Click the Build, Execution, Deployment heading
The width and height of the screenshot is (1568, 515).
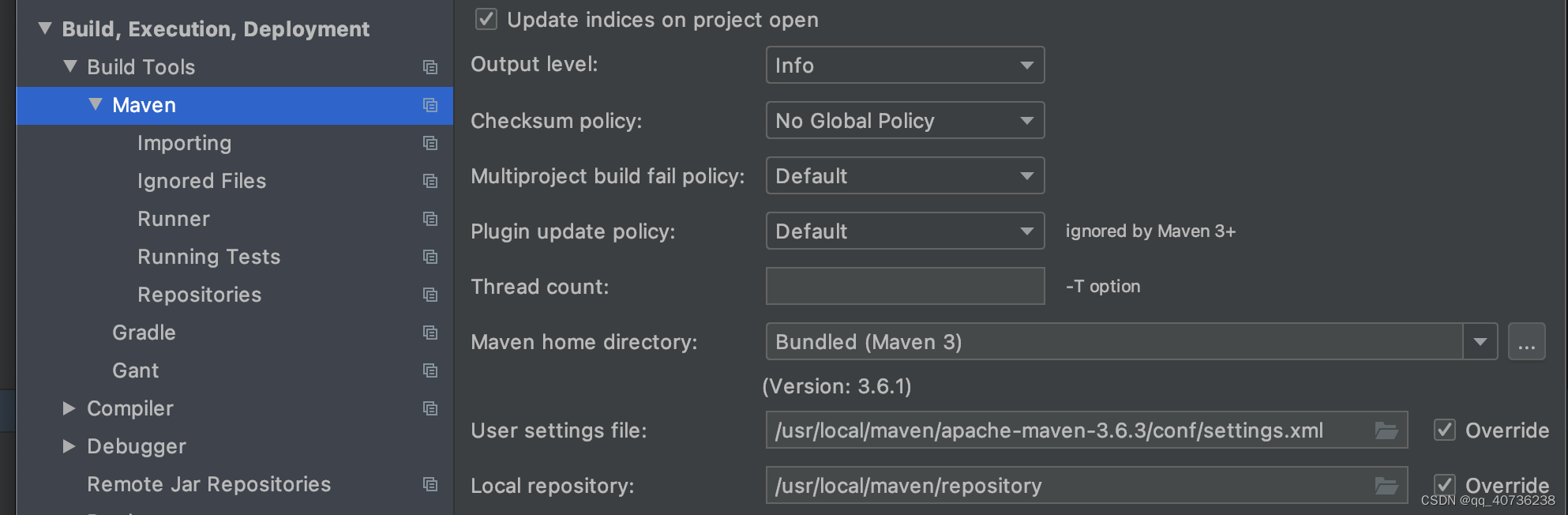tap(216, 29)
